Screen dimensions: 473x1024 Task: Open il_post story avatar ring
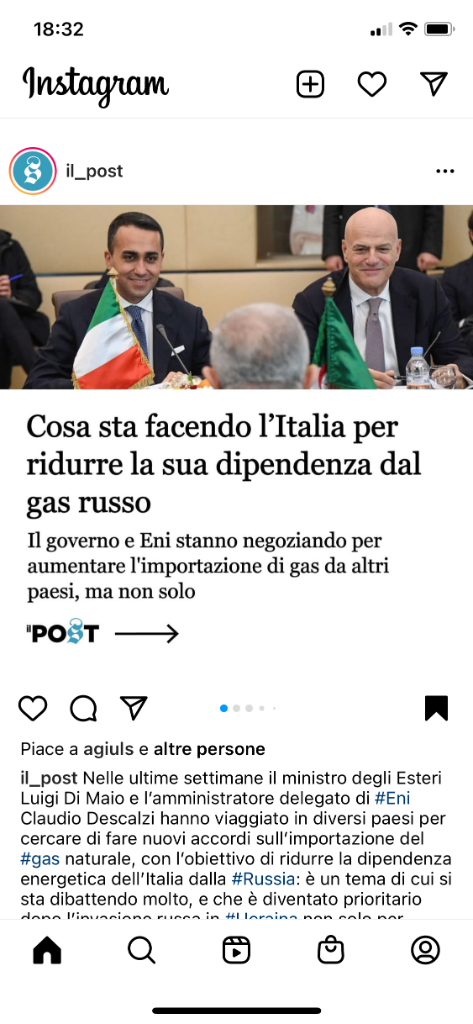click(x=32, y=171)
